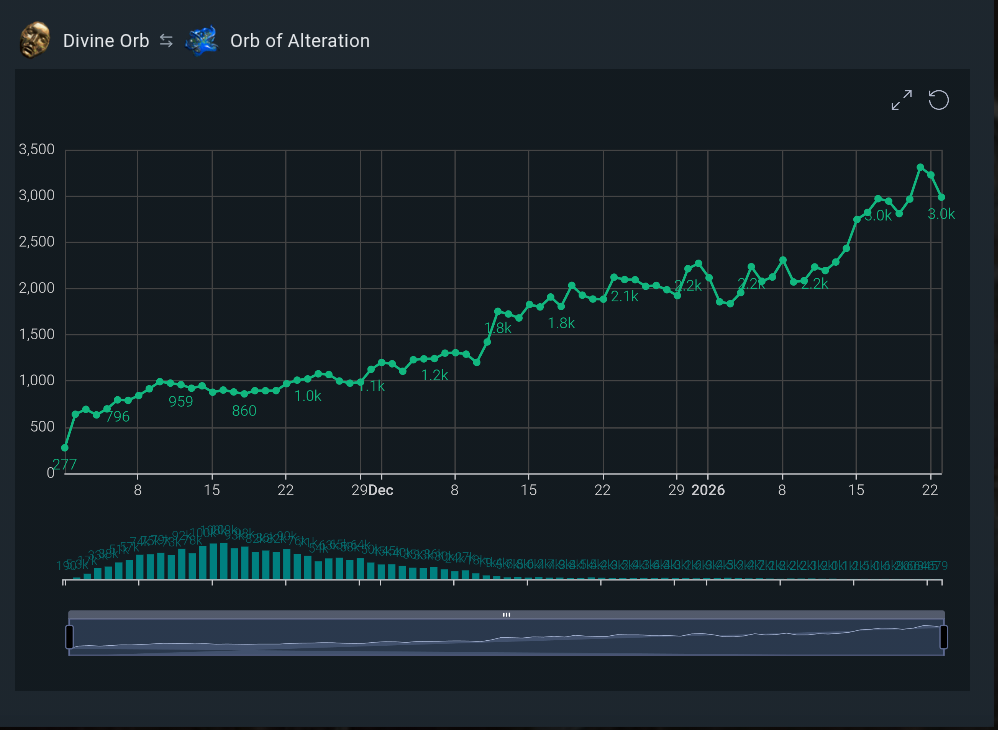
Task: Click the 3,500 y-axis label
Action: [36, 150]
